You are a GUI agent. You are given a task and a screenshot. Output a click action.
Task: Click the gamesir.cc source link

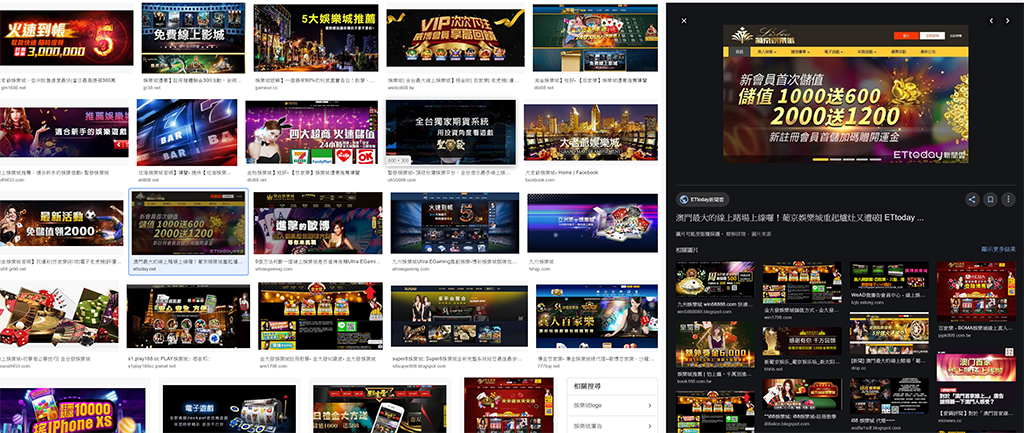pos(265,86)
